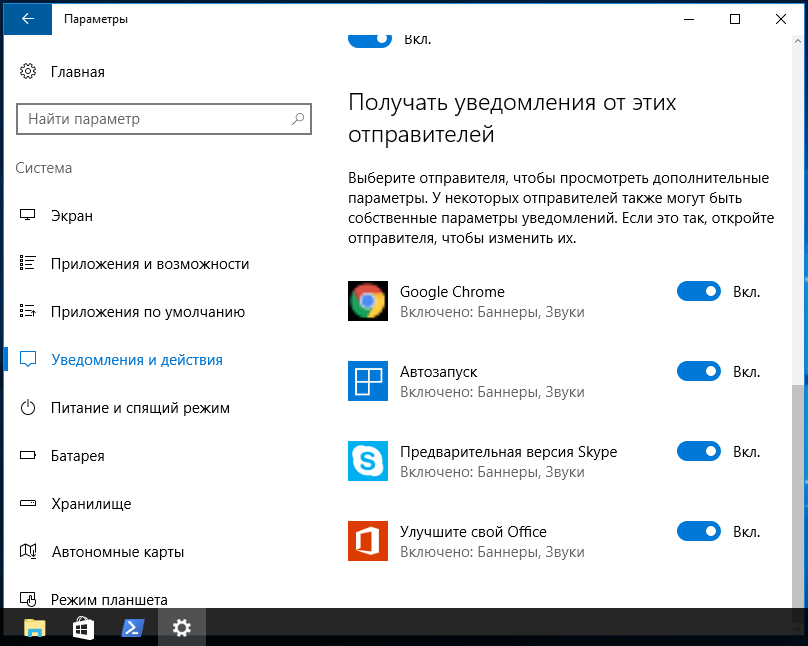Click the Найти параметр search field

[x=164, y=119]
